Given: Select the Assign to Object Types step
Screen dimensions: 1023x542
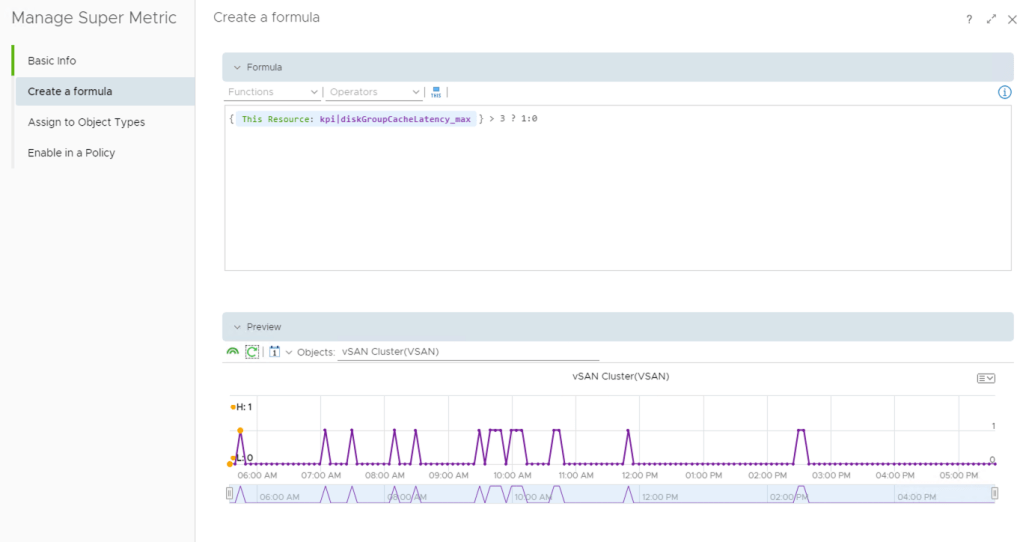Looking at the screenshot, I should [x=86, y=122].
